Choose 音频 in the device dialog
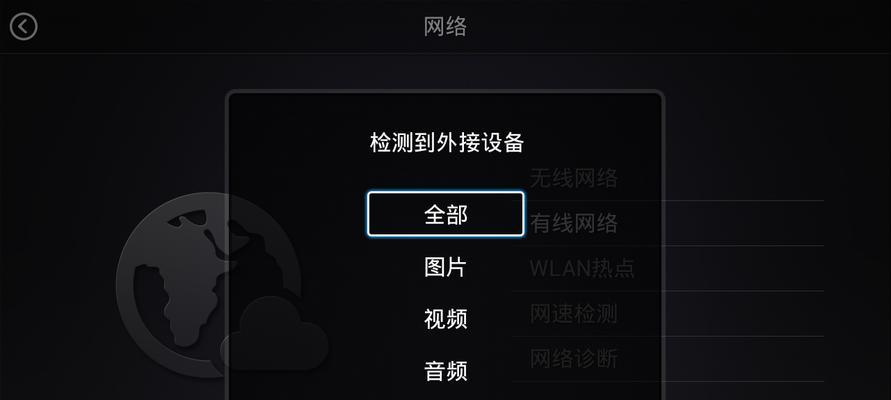891x400 pixels. [446, 370]
